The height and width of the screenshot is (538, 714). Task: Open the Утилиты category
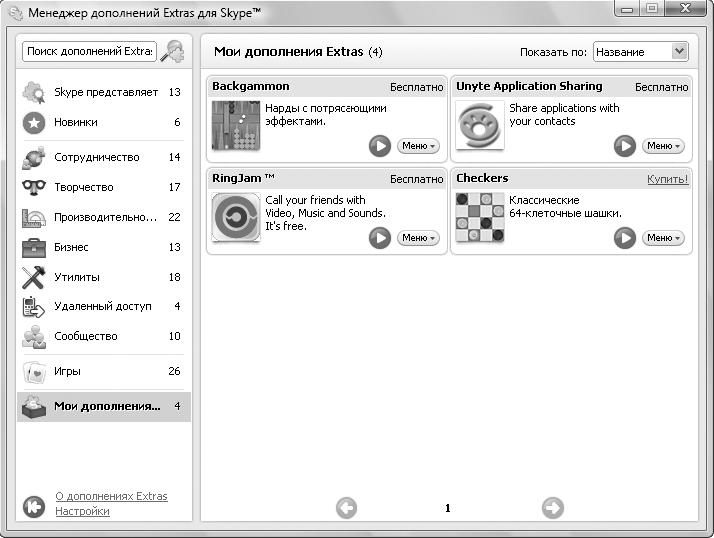[x=100, y=277]
